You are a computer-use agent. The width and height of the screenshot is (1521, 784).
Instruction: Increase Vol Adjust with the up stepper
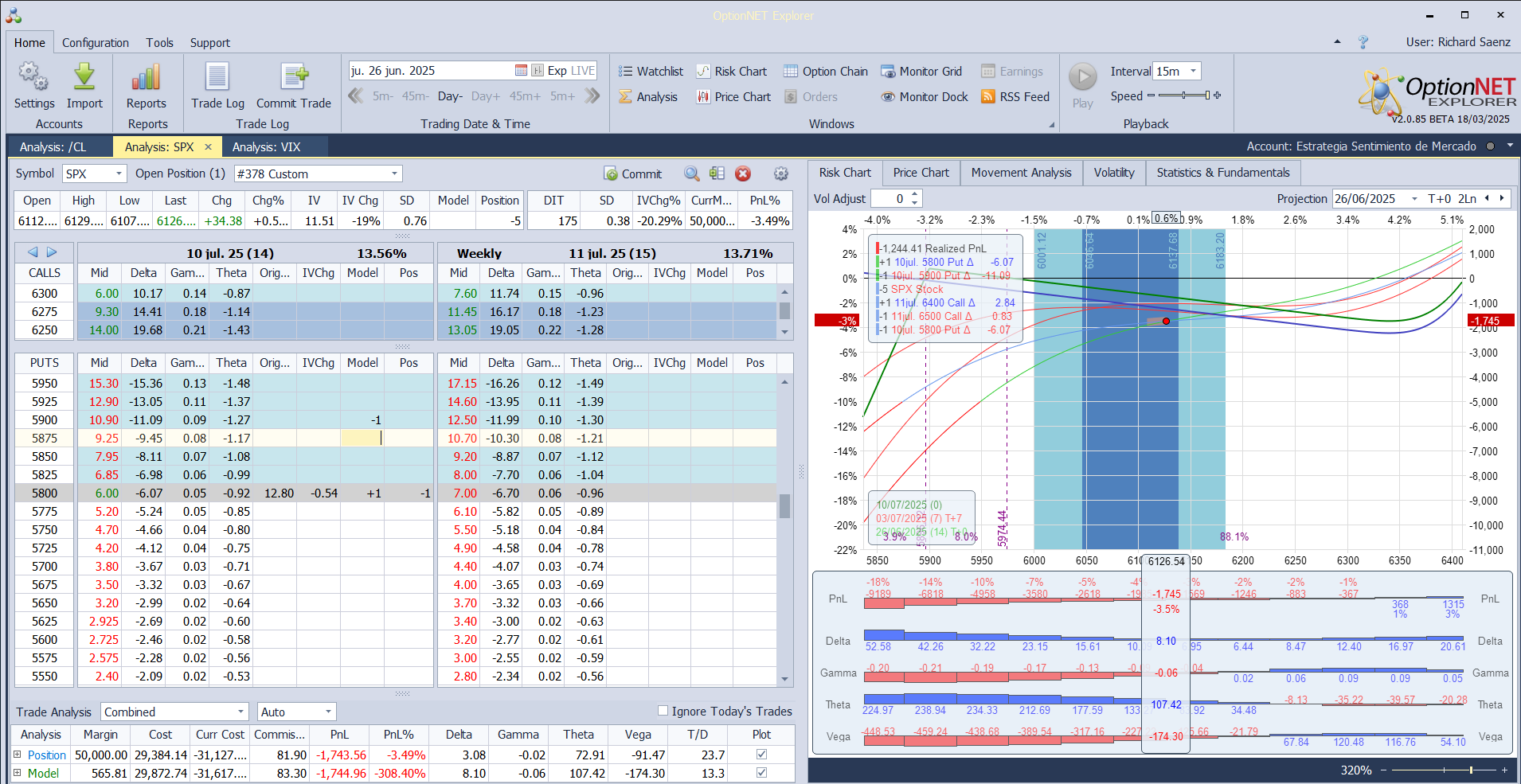915,194
